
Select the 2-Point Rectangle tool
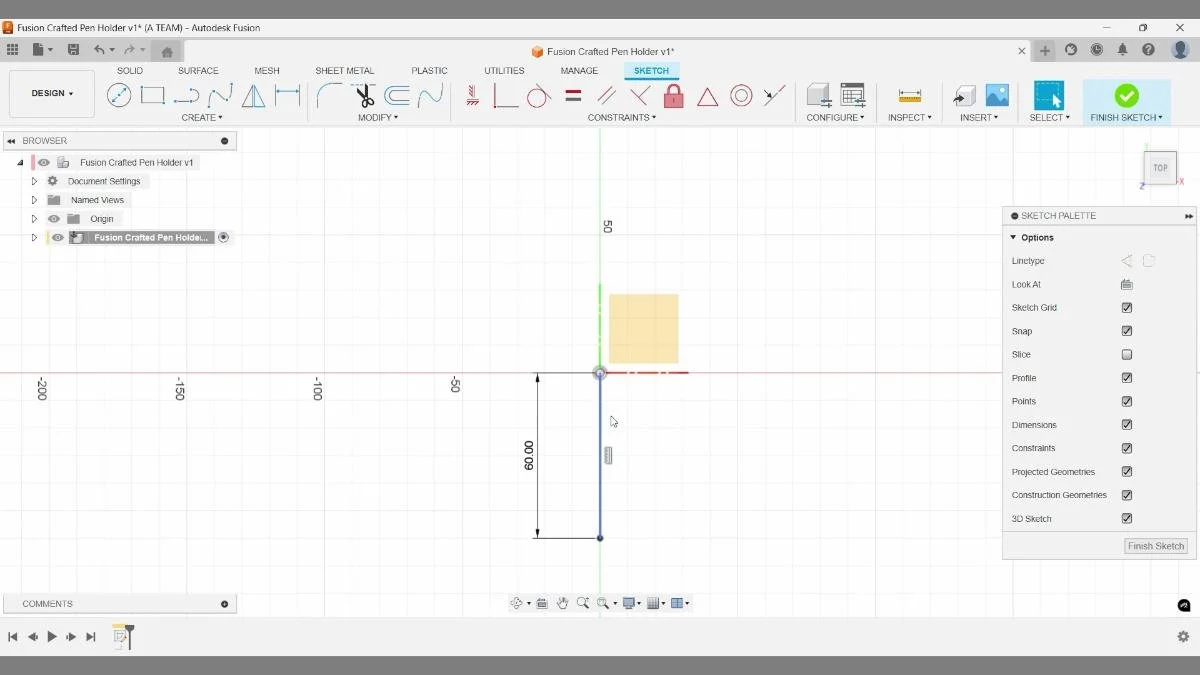pos(152,94)
